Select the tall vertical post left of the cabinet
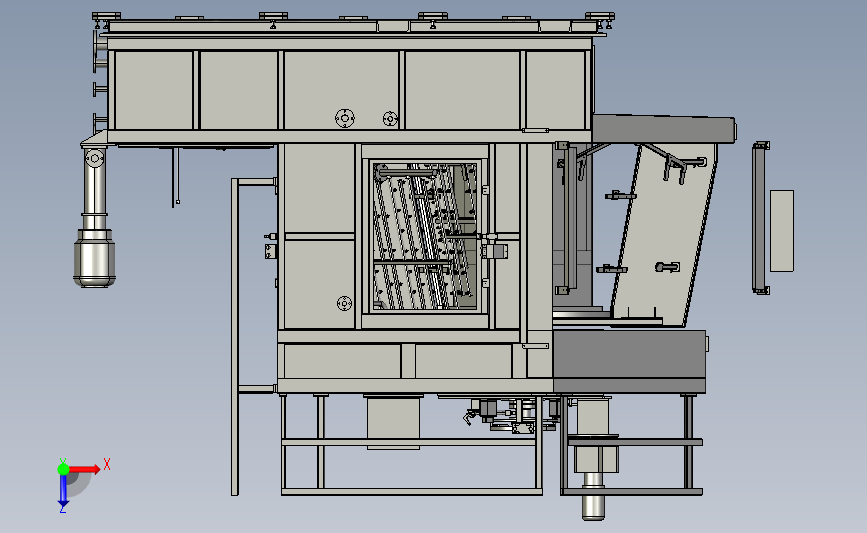This screenshot has width=867, height=533. (234, 337)
